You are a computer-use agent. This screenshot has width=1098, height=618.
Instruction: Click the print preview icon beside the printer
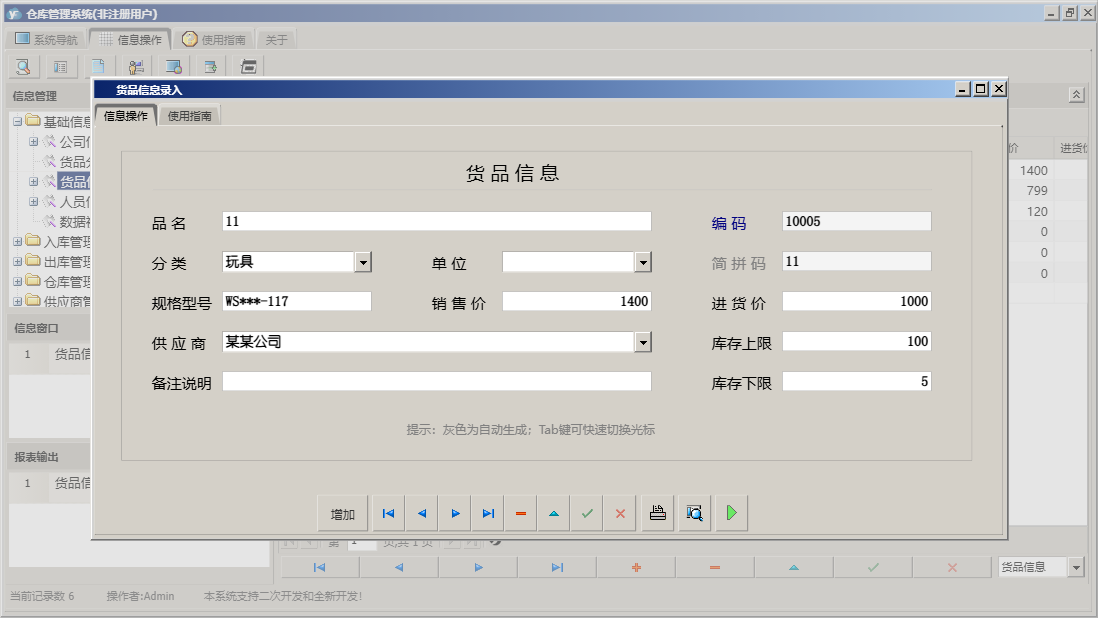694,512
